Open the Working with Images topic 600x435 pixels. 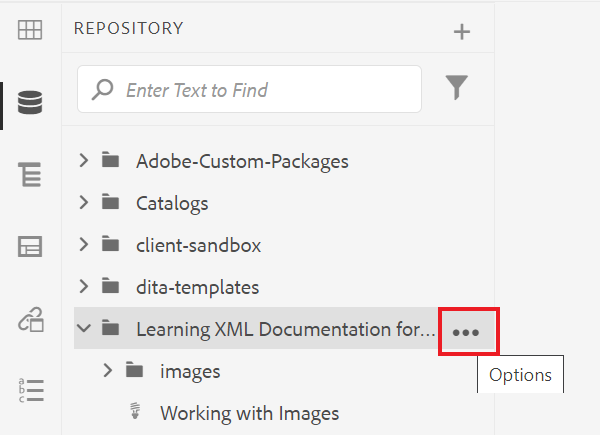pyautogui.click(x=249, y=413)
